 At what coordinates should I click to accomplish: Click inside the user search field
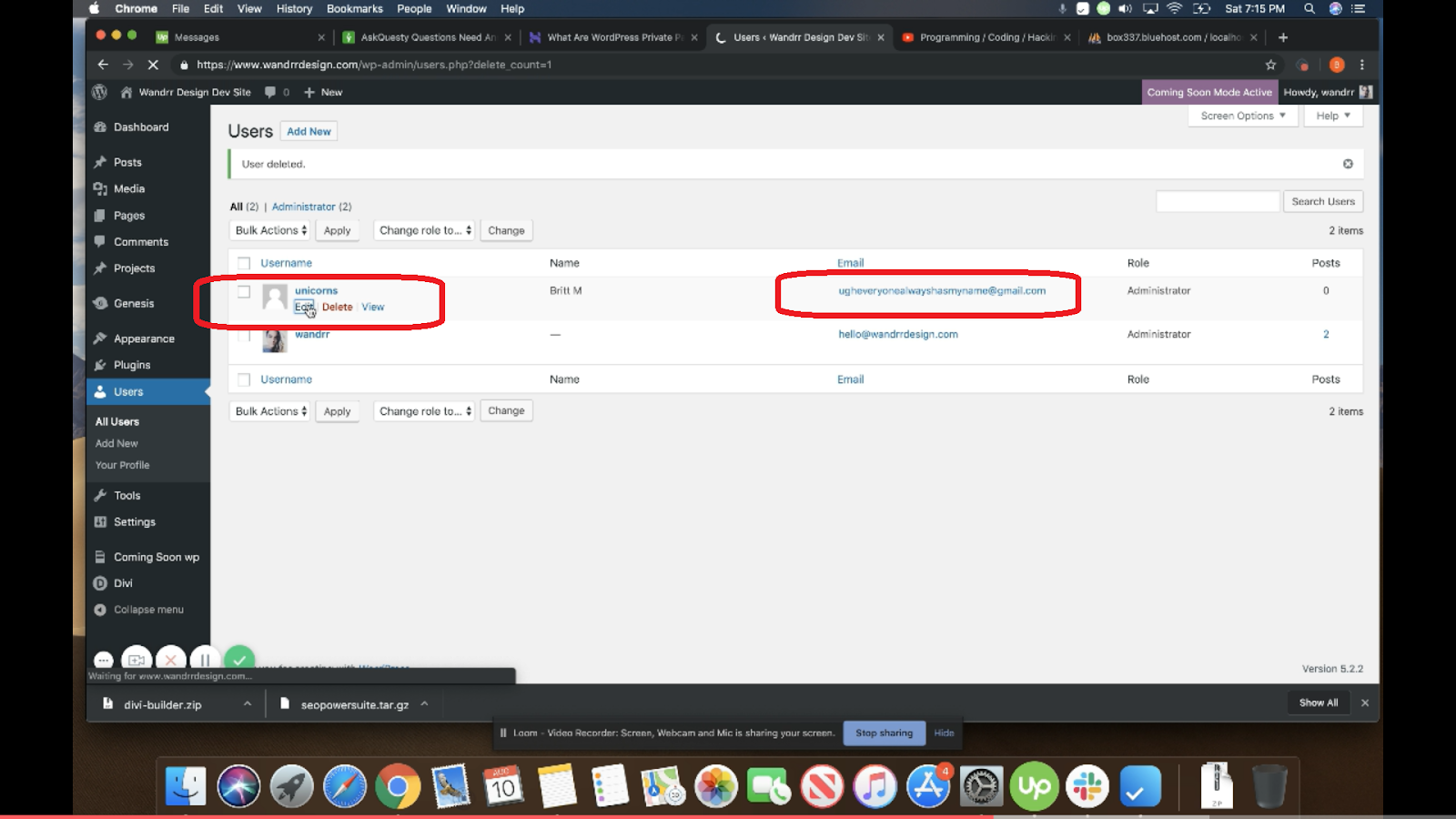click(x=1217, y=200)
